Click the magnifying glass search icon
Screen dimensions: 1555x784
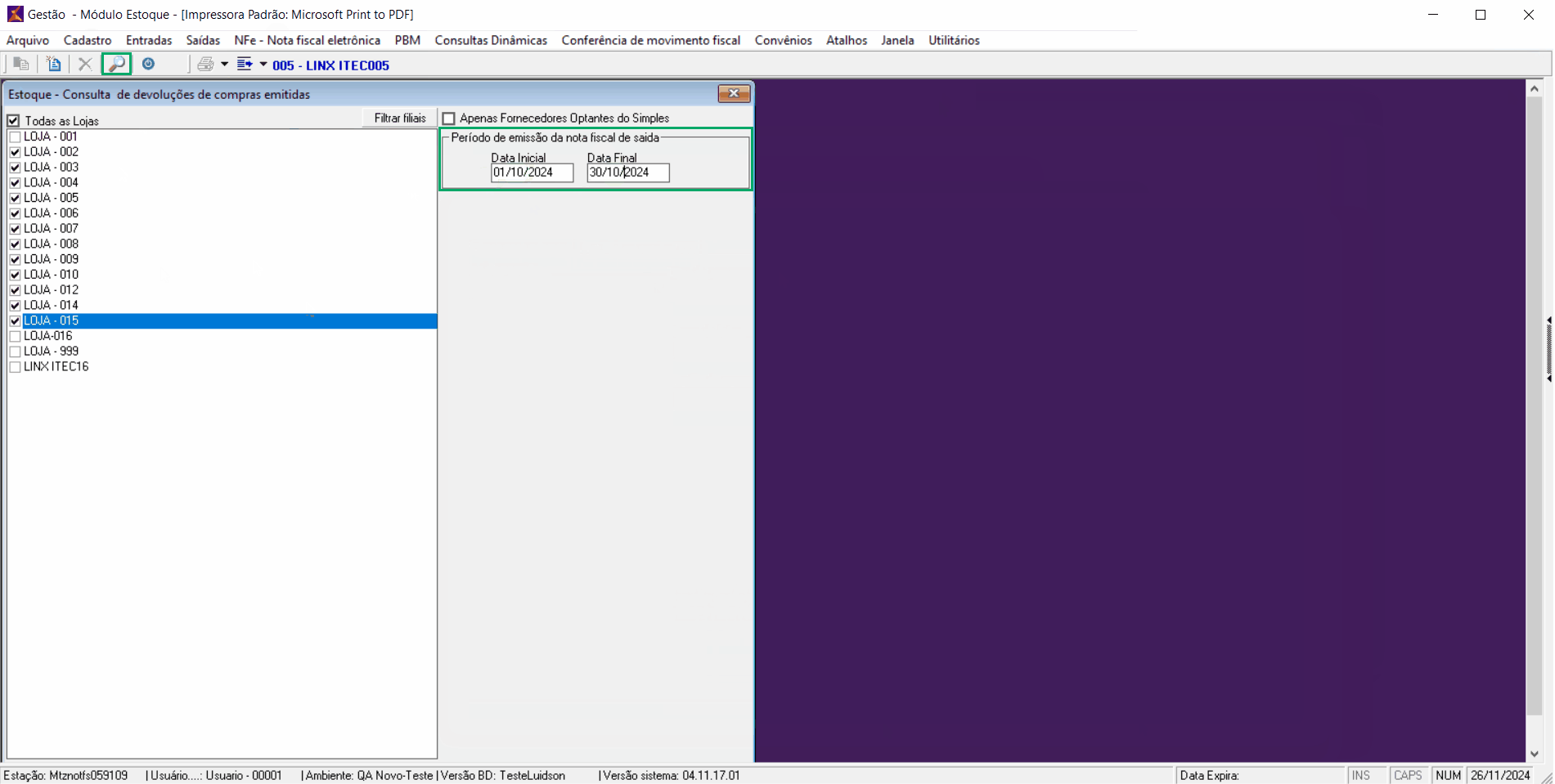[116, 64]
